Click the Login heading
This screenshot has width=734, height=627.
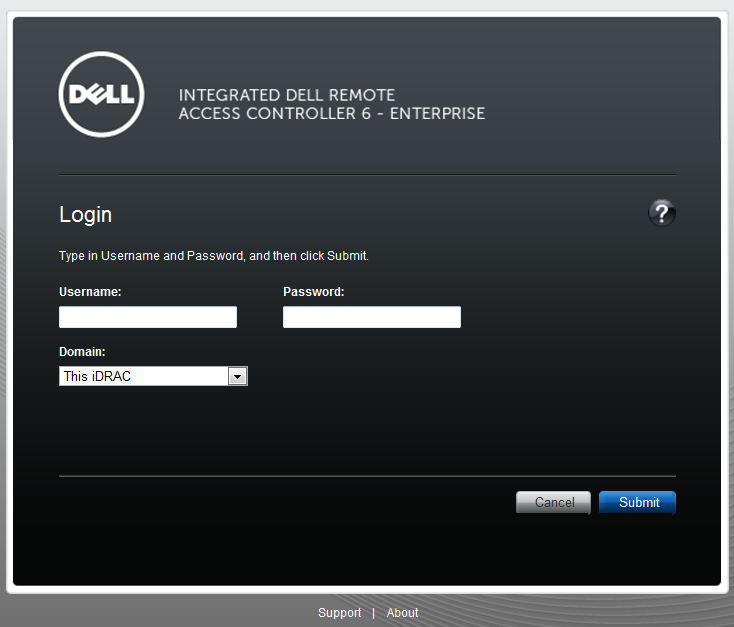[x=85, y=214]
